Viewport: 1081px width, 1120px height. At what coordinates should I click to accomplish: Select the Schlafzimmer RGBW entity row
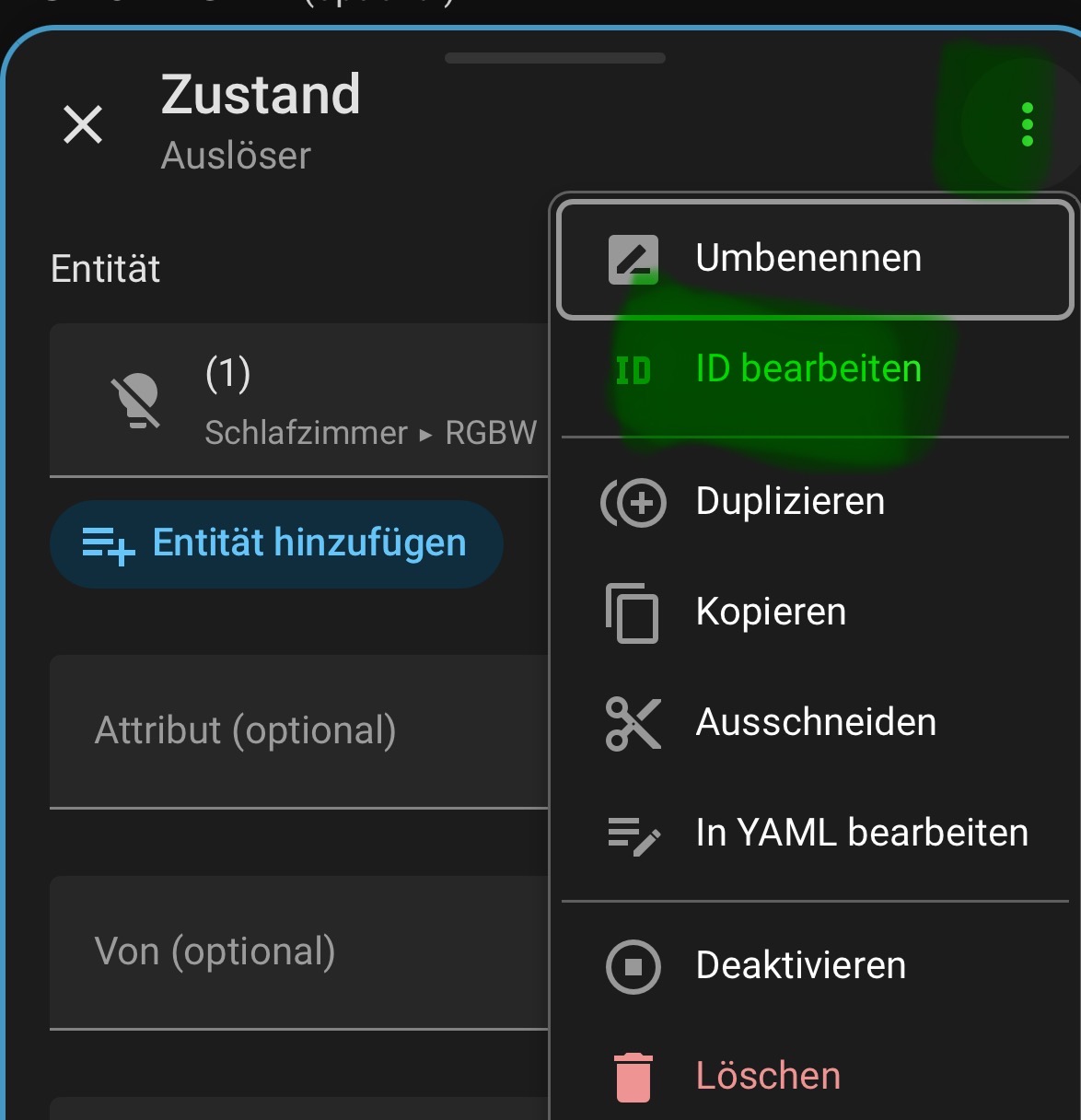[368, 402]
